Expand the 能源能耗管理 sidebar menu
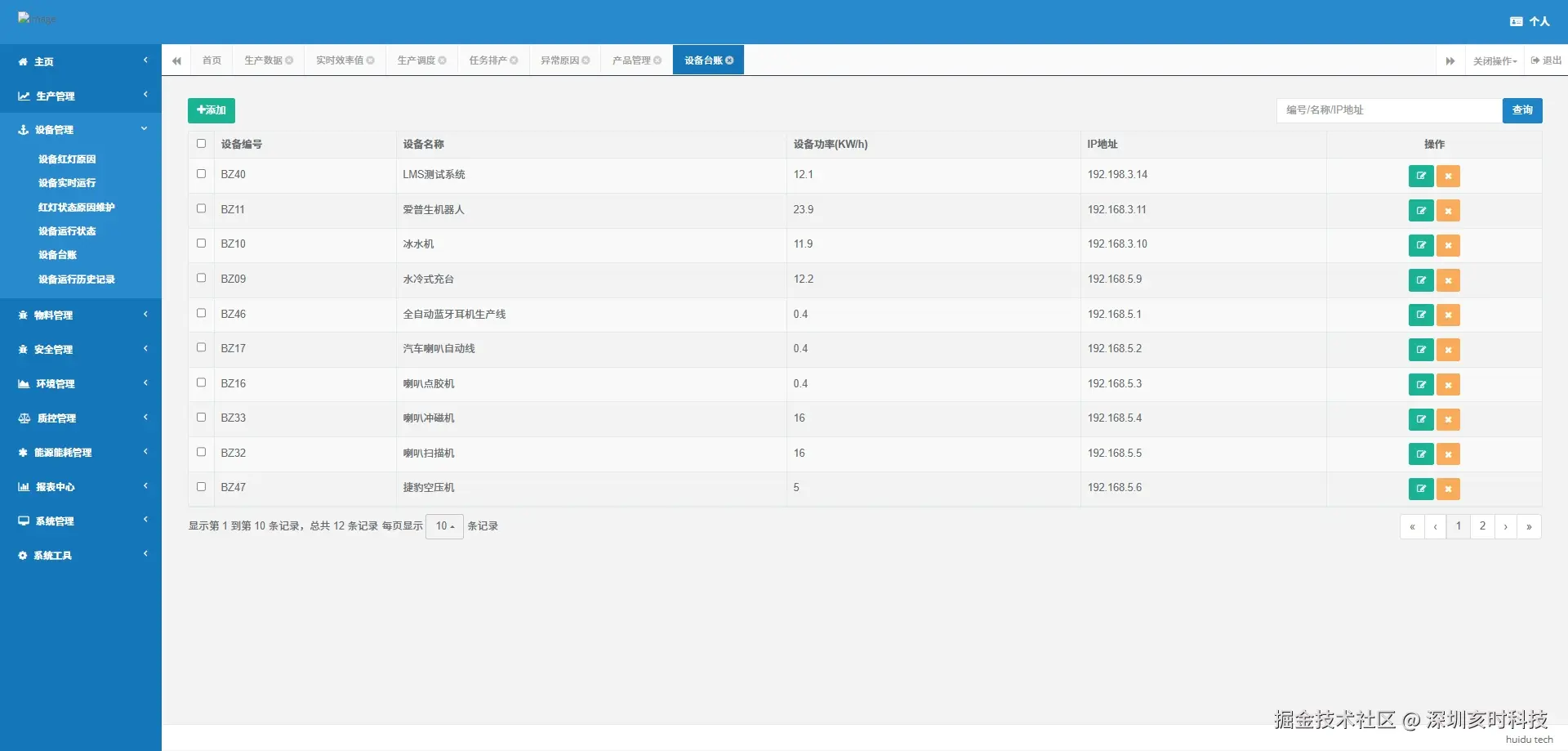 click(81, 453)
